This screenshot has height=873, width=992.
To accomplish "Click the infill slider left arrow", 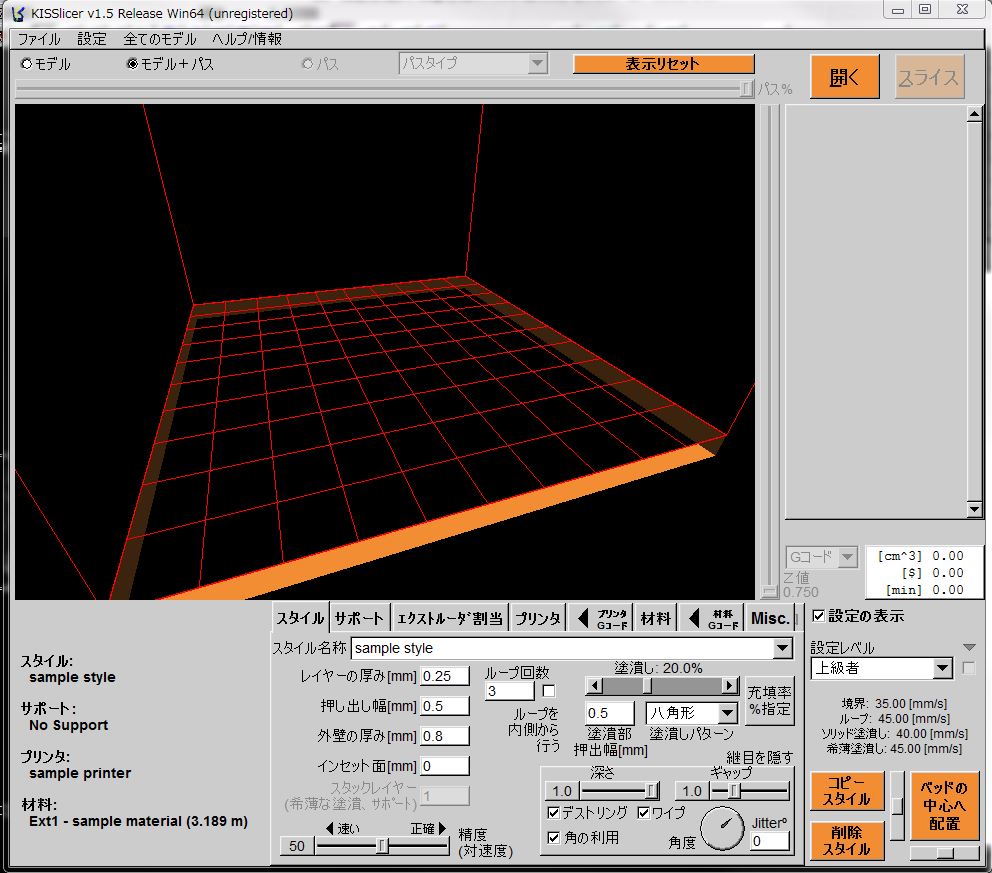I will (593, 685).
